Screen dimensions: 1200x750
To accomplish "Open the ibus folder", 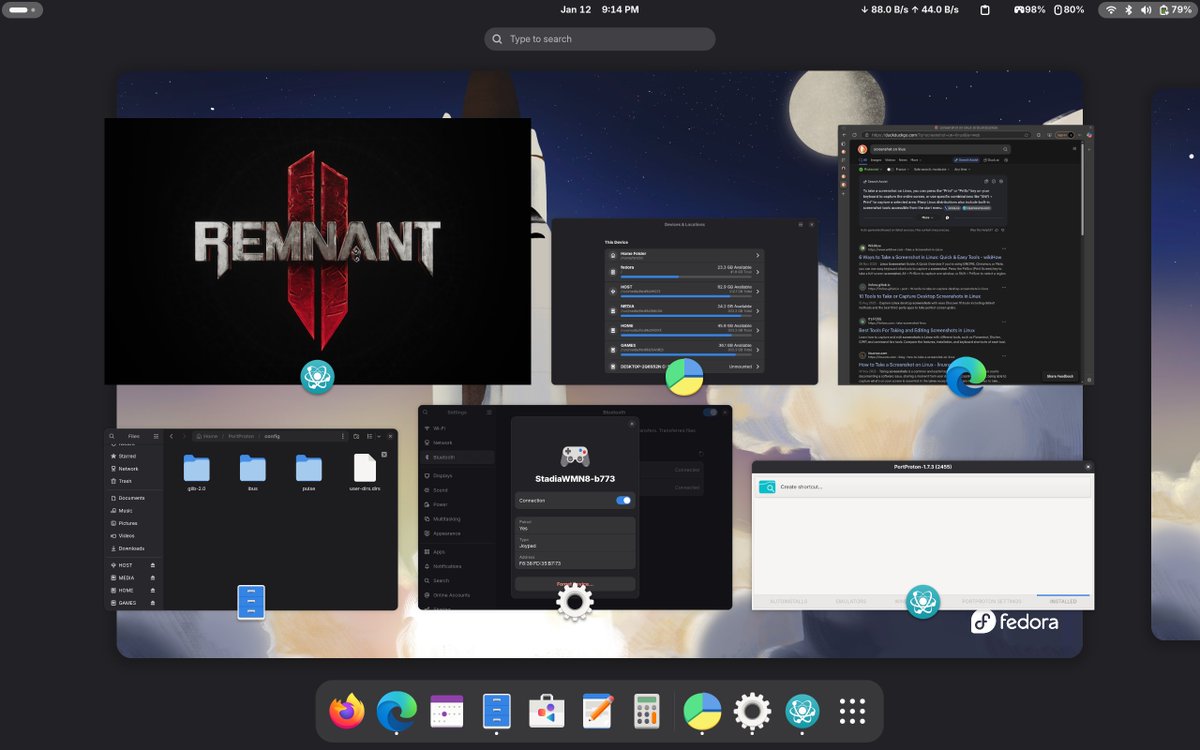I will (x=252, y=473).
